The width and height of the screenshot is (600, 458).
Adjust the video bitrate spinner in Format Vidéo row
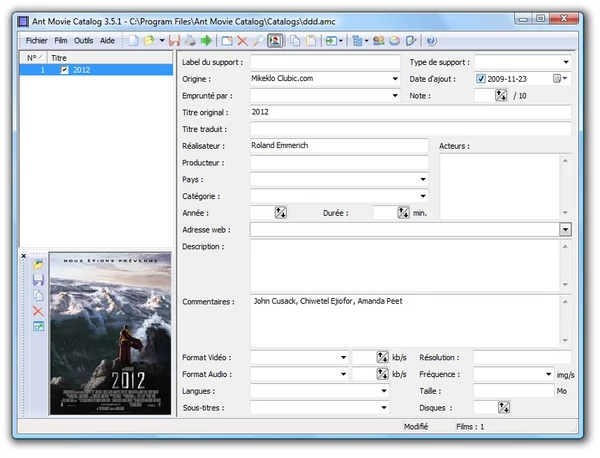[x=383, y=357]
